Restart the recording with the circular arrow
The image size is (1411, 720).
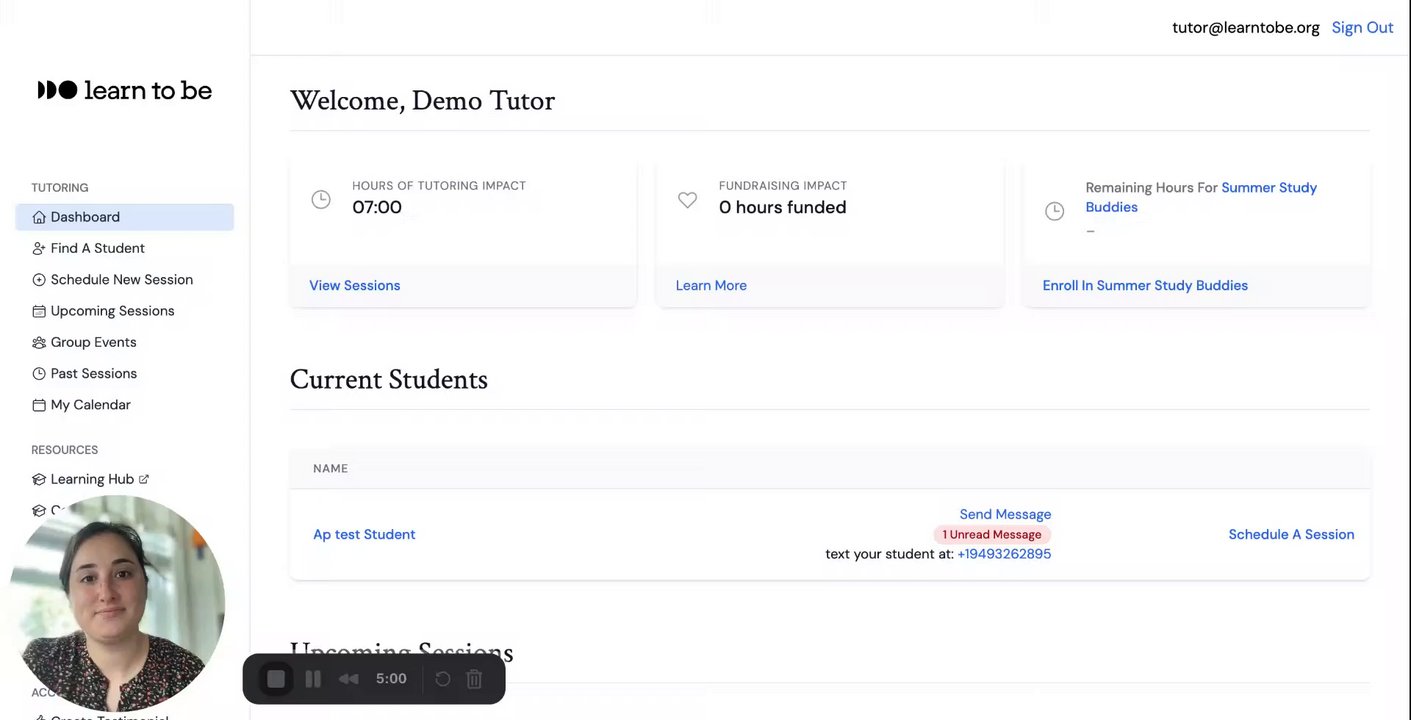coord(443,679)
